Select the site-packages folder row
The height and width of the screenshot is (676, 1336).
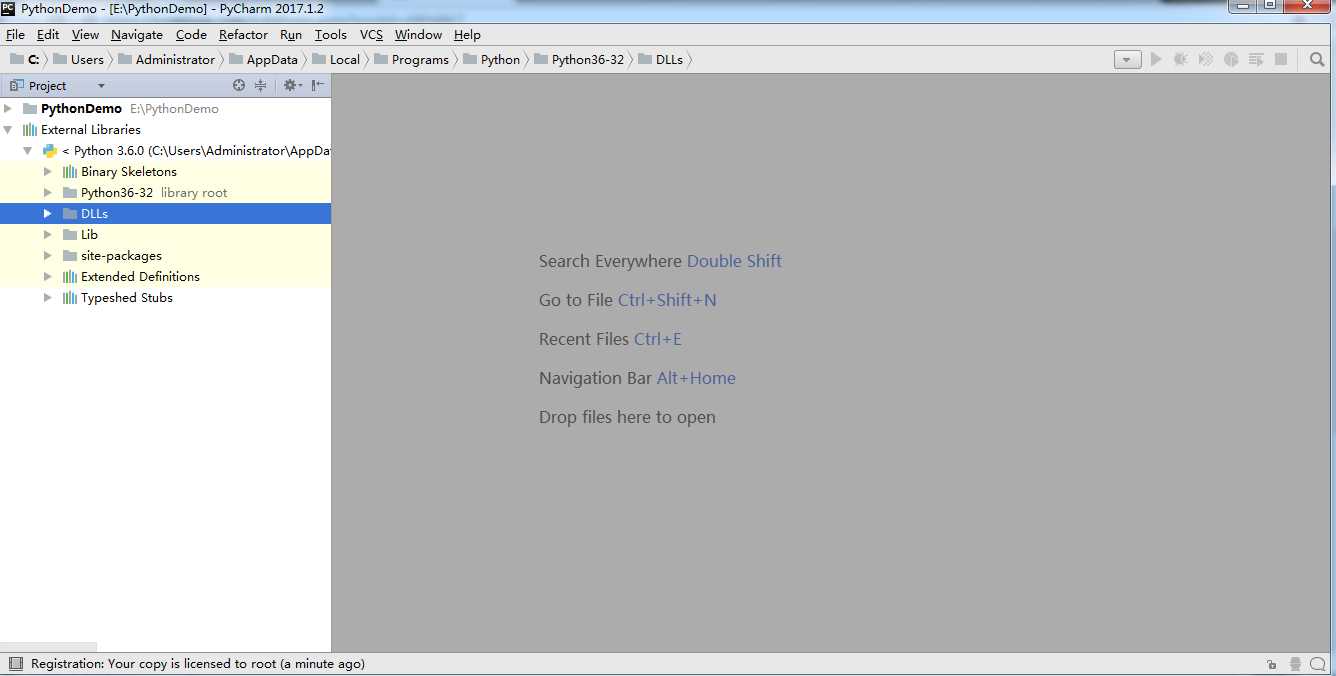coord(165,256)
